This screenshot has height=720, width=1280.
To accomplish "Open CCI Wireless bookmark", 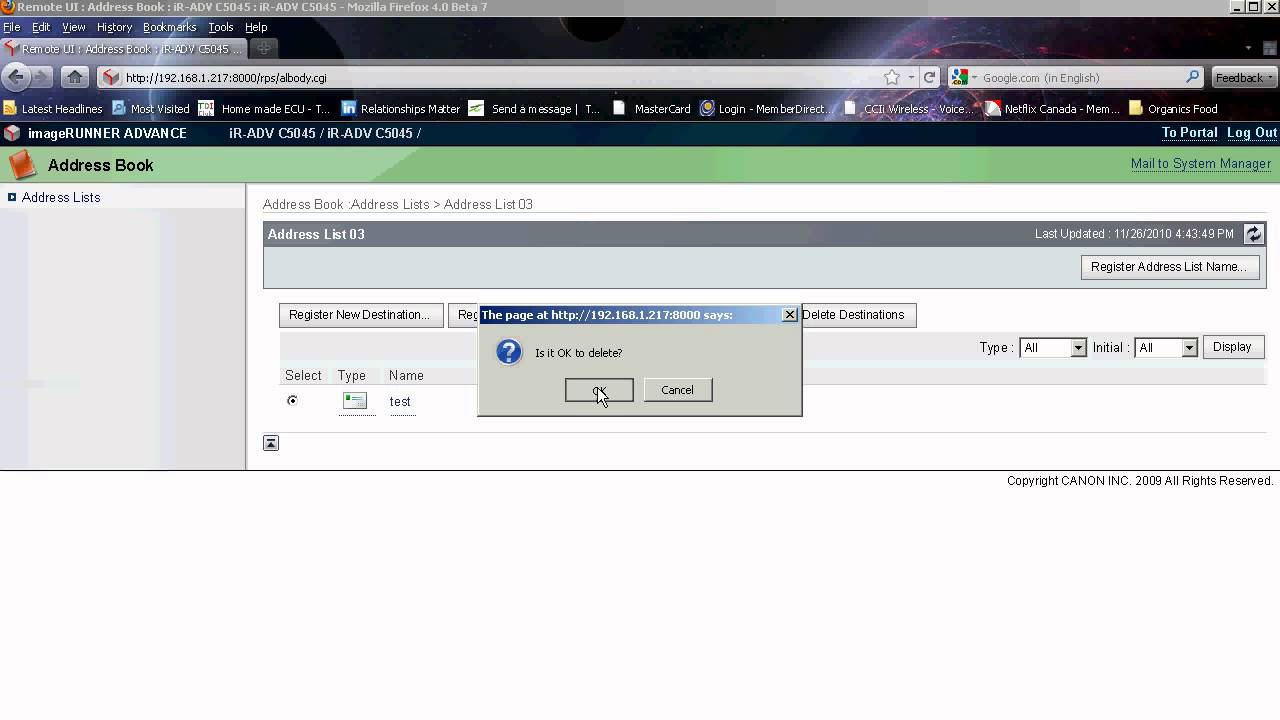I will point(908,108).
